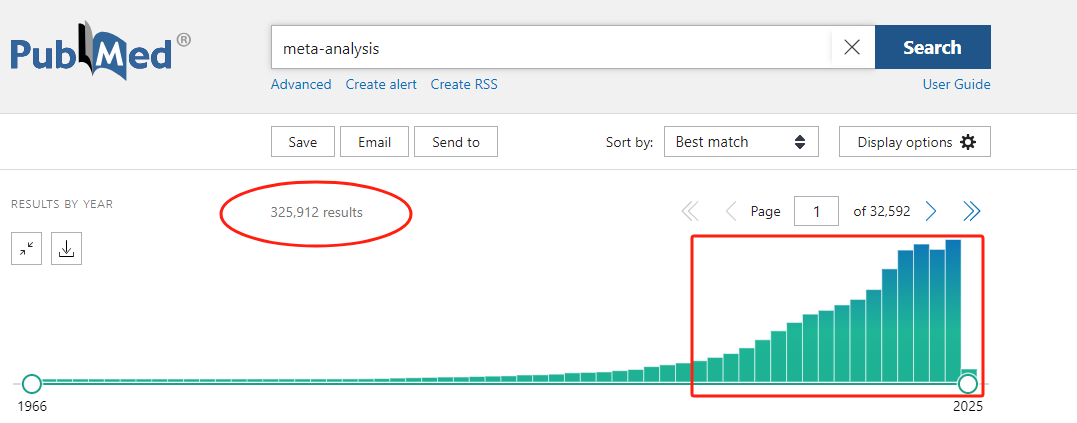The image size is (1077, 423).
Task: Click the Email button
Action: pos(374,142)
